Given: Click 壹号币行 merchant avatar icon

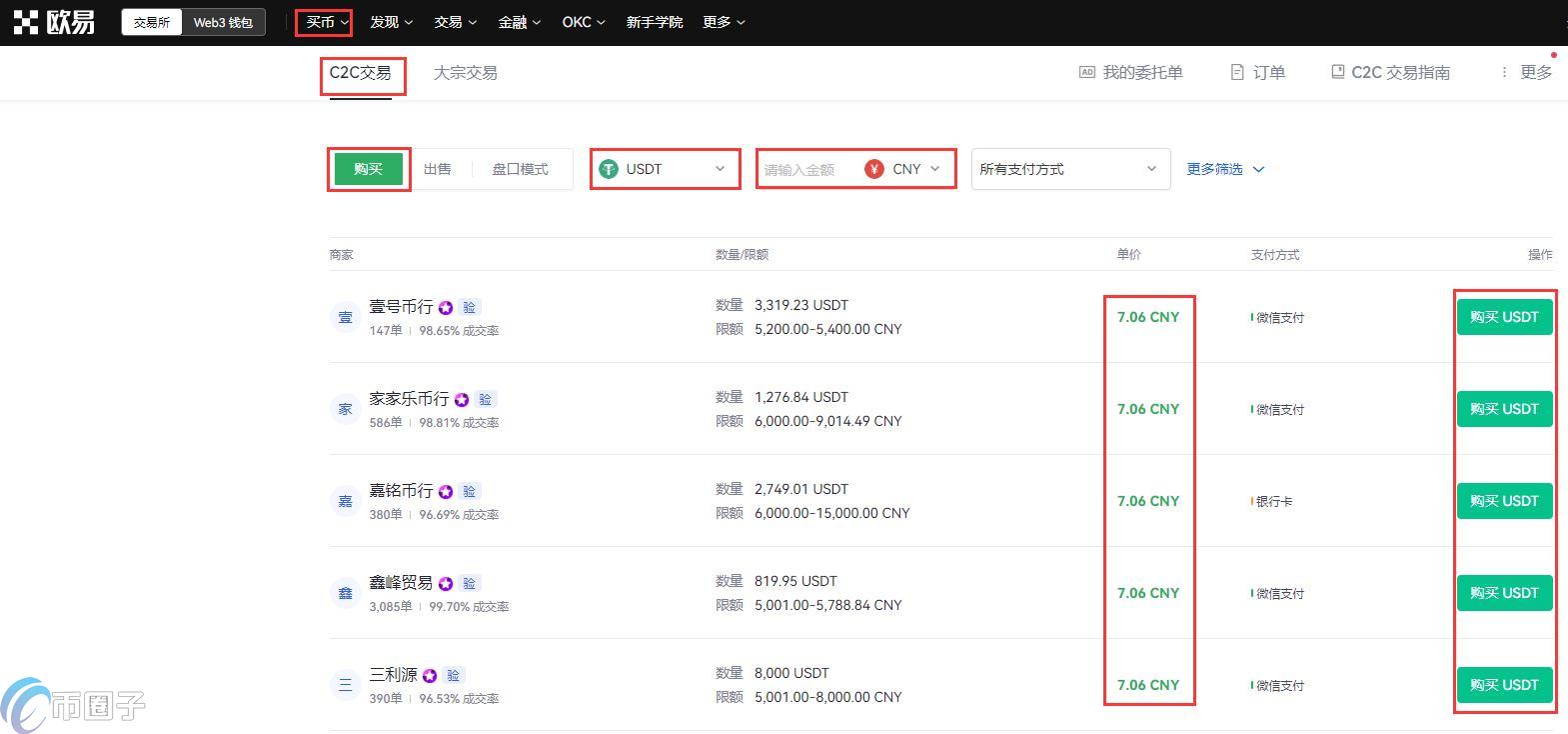Looking at the screenshot, I should (x=345, y=317).
